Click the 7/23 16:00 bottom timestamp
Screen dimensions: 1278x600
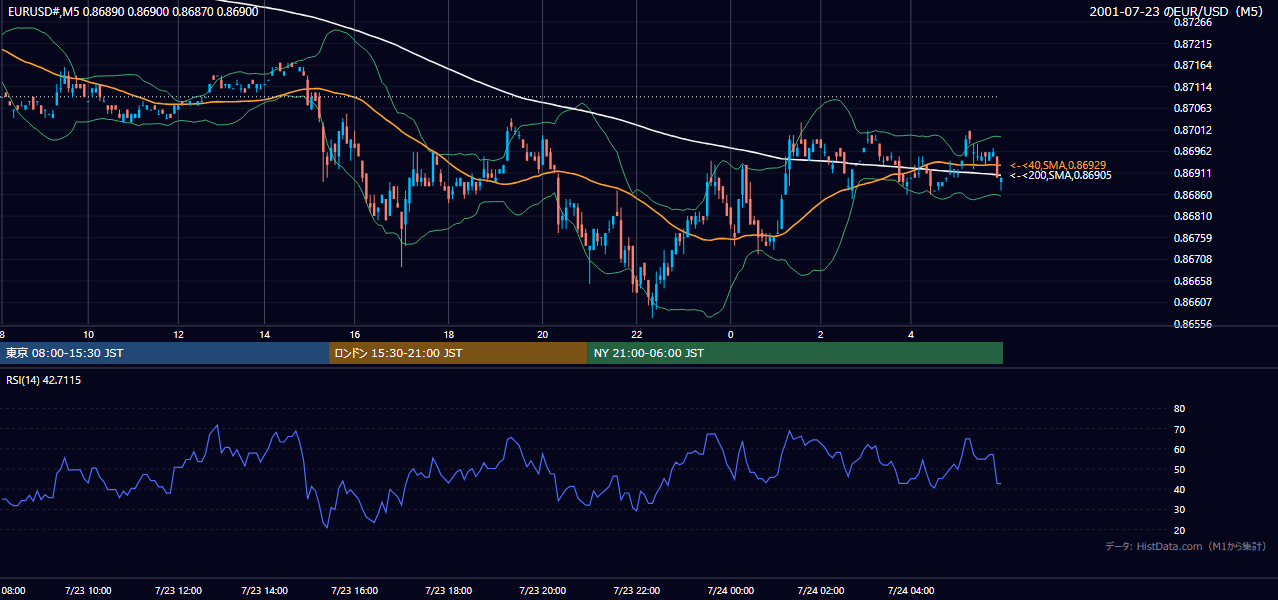click(355, 590)
